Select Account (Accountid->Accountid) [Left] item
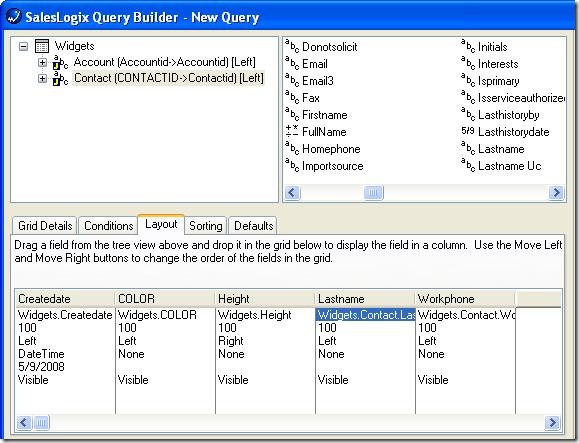Screen dimensions: 579x443 click(x=165, y=62)
